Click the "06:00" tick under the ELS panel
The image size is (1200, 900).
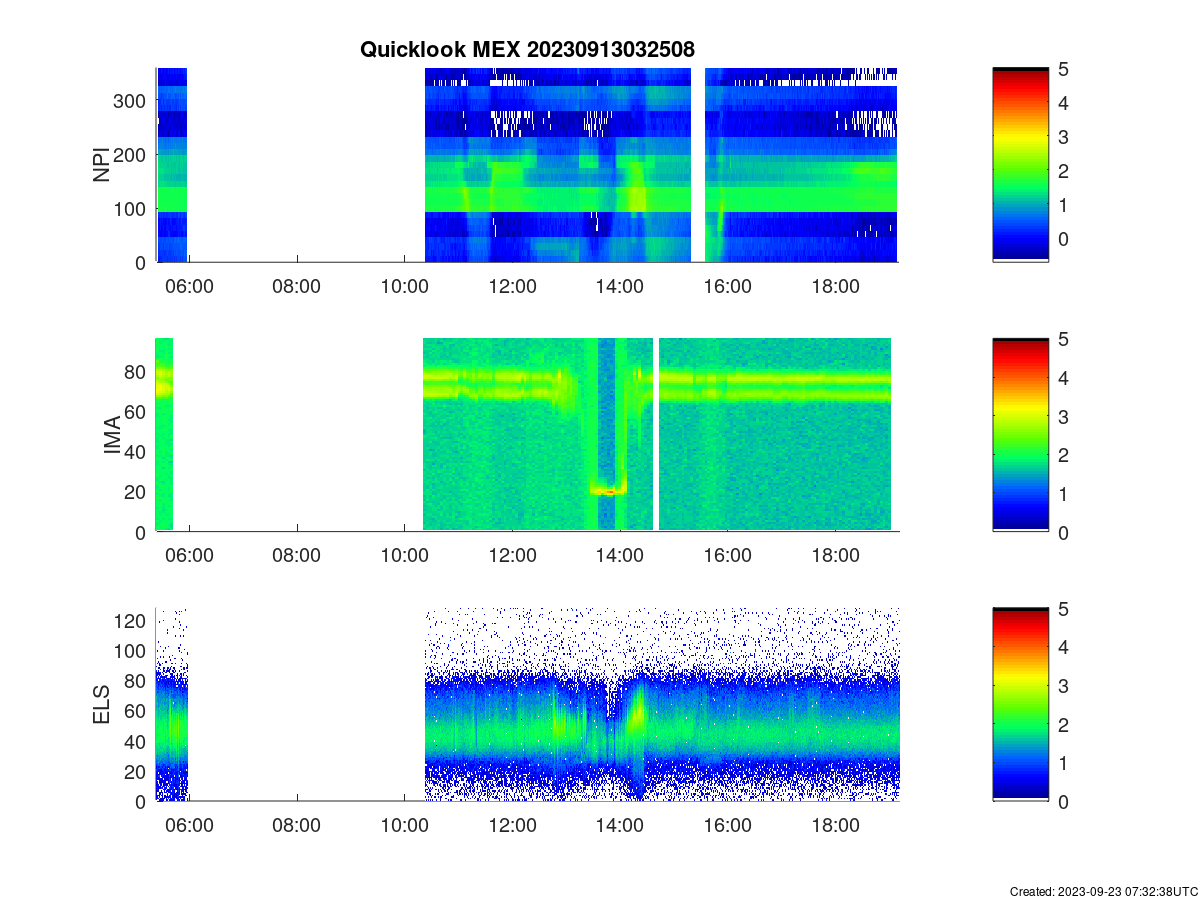[189, 825]
